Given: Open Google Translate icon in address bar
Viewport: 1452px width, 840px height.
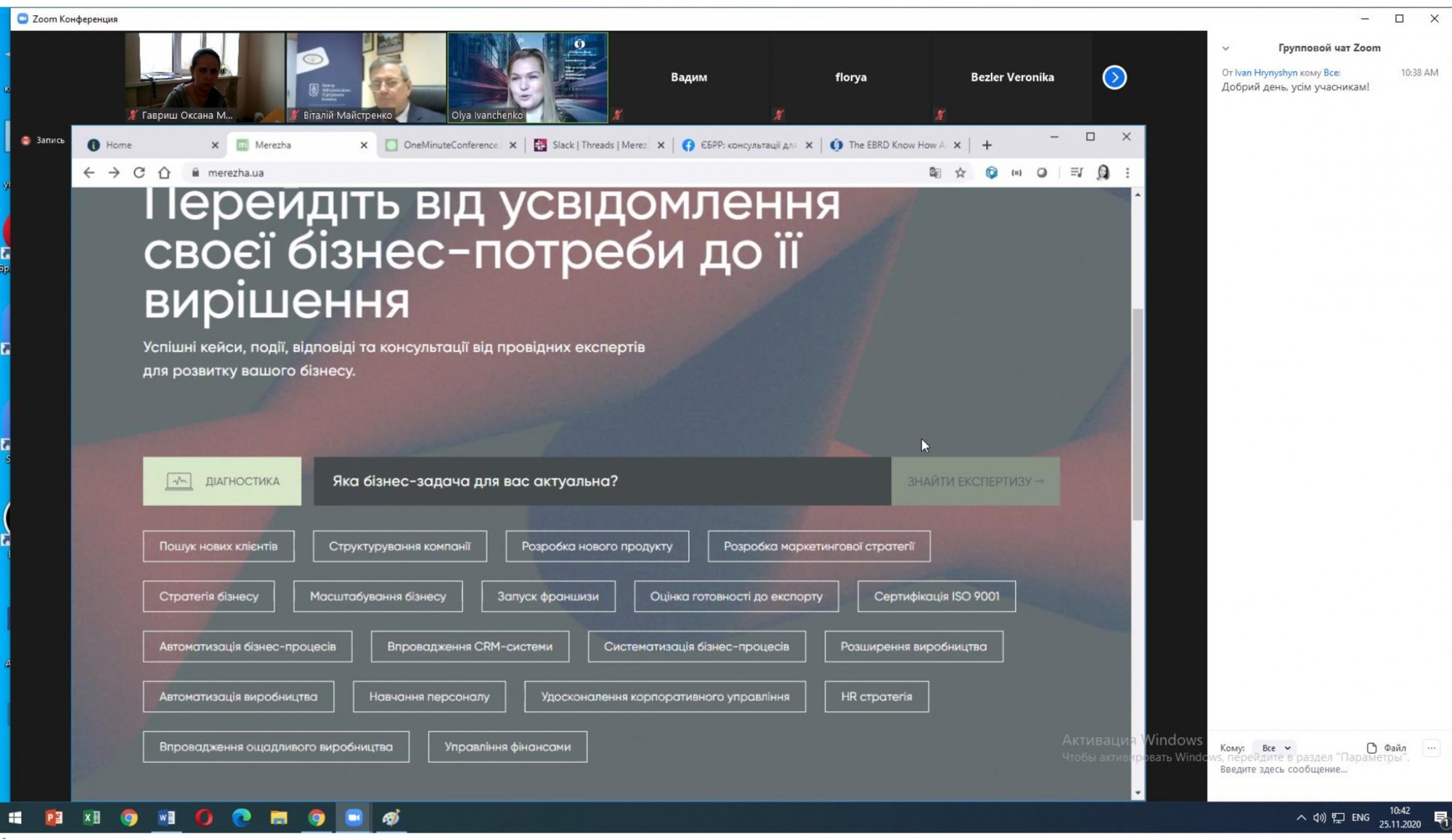Looking at the screenshot, I should coord(935,173).
